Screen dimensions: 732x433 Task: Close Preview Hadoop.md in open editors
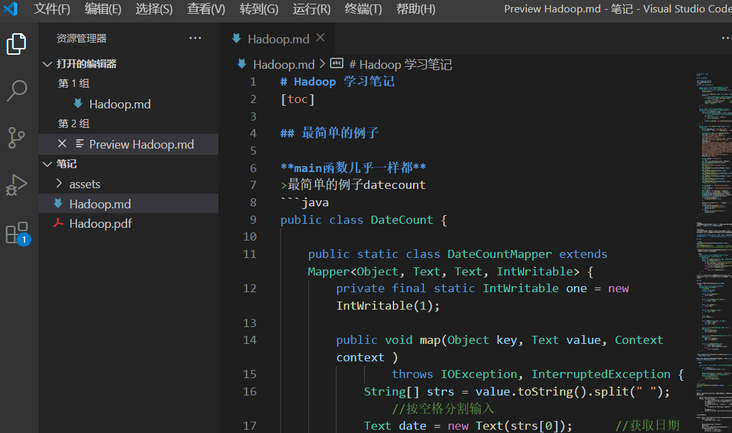point(62,144)
